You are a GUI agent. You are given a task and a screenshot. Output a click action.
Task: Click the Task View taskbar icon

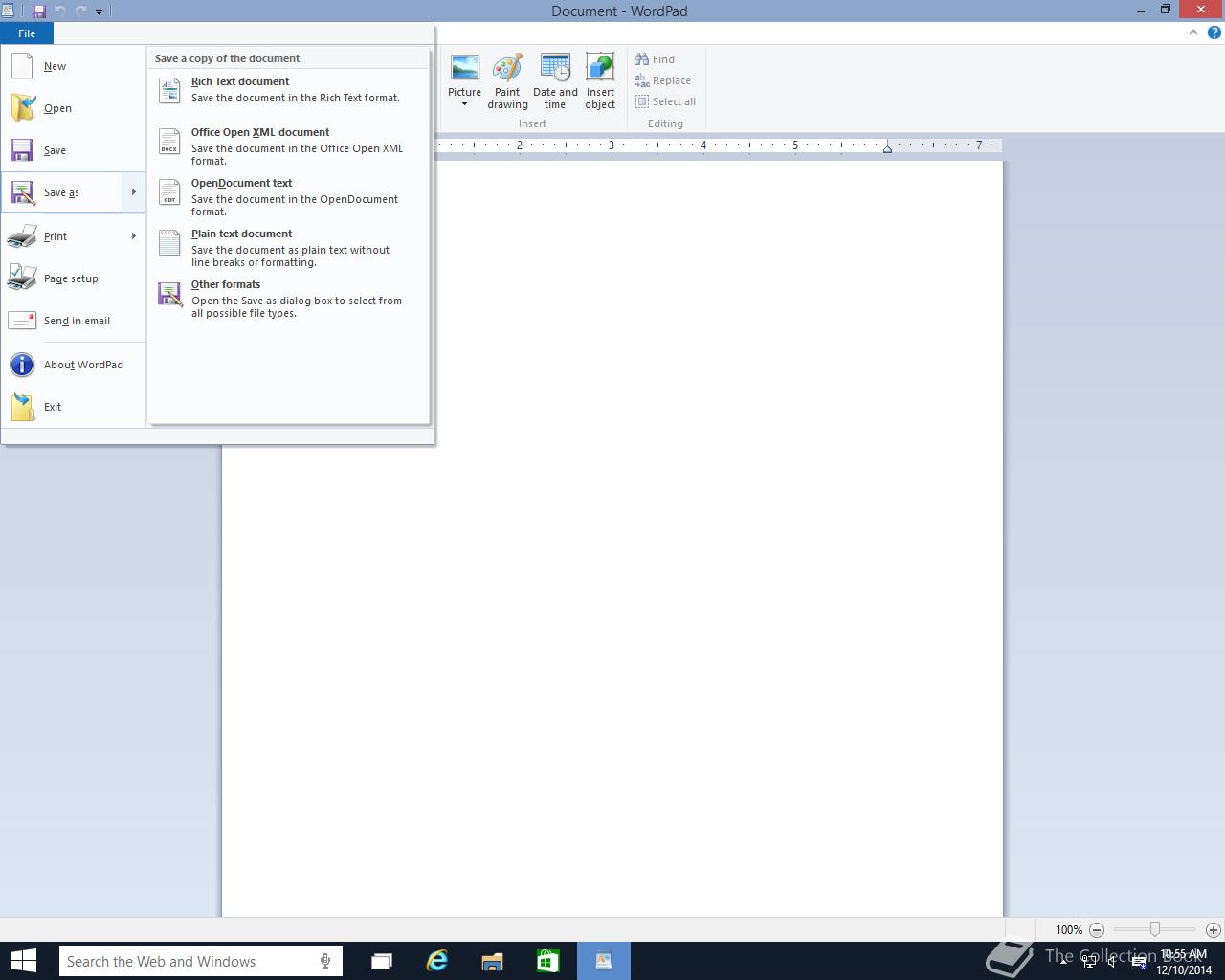382,961
